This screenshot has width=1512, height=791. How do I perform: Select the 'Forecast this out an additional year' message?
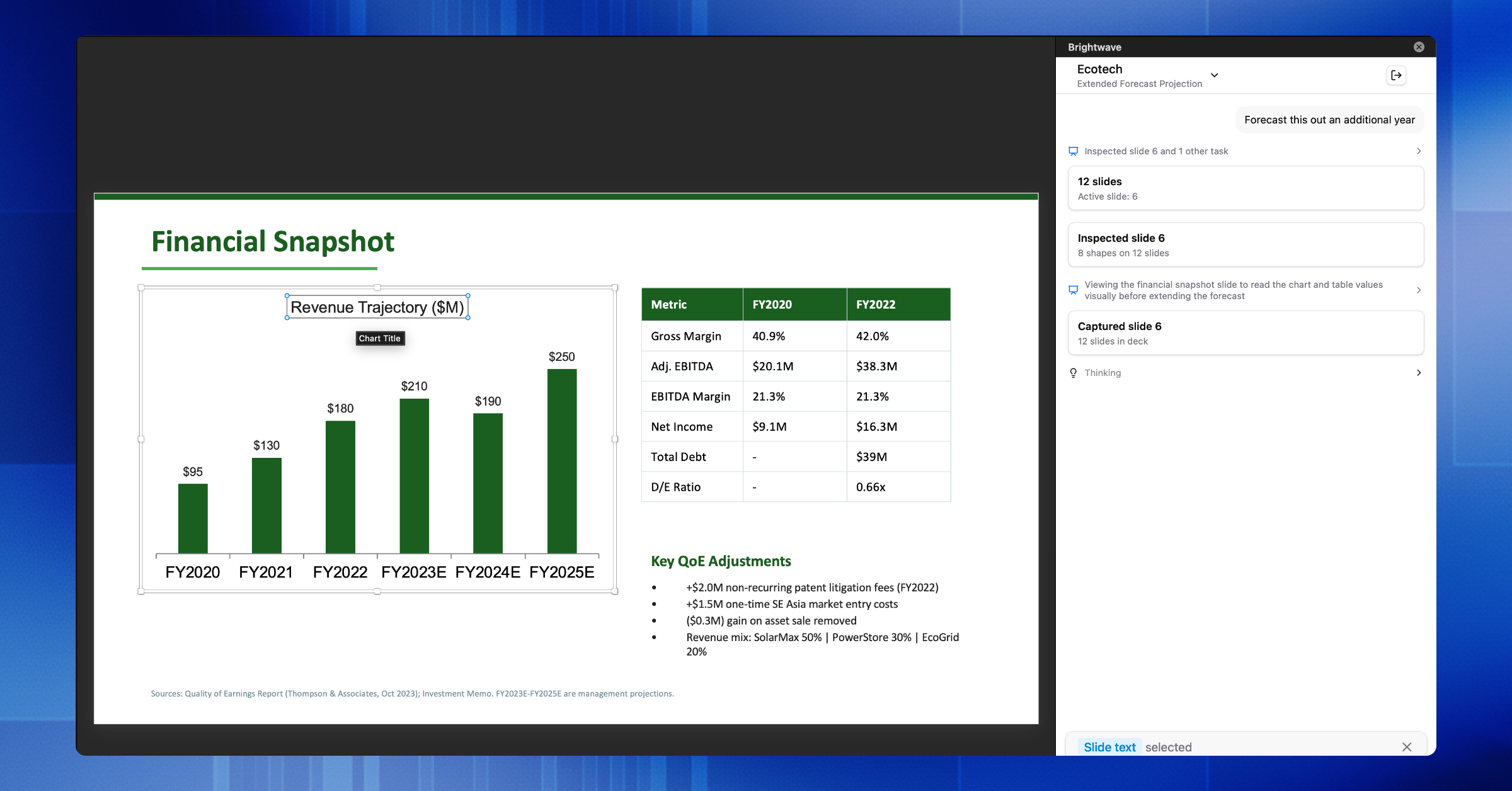coord(1329,120)
